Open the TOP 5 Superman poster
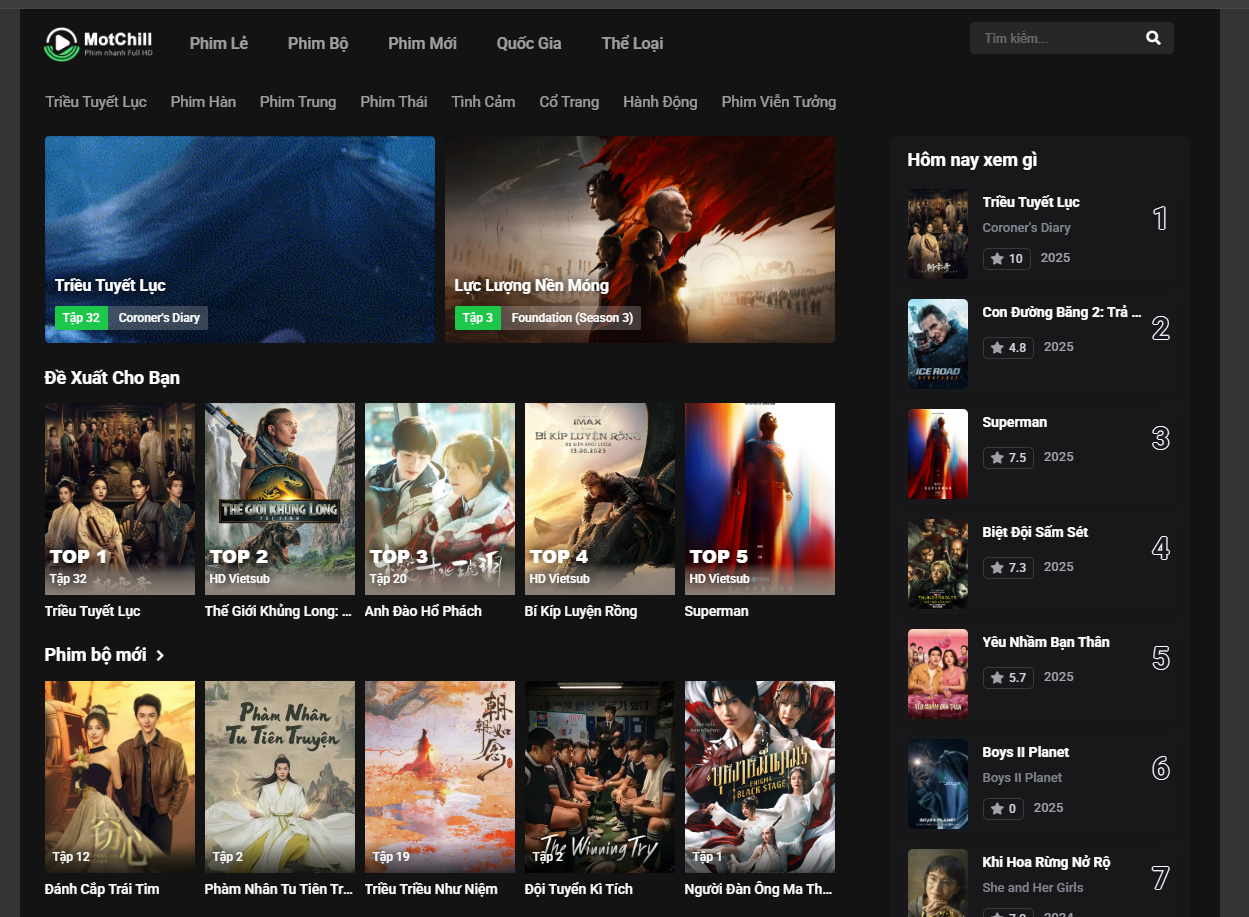Image resolution: width=1249 pixels, height=917 pixels. [x=760, y=499]
